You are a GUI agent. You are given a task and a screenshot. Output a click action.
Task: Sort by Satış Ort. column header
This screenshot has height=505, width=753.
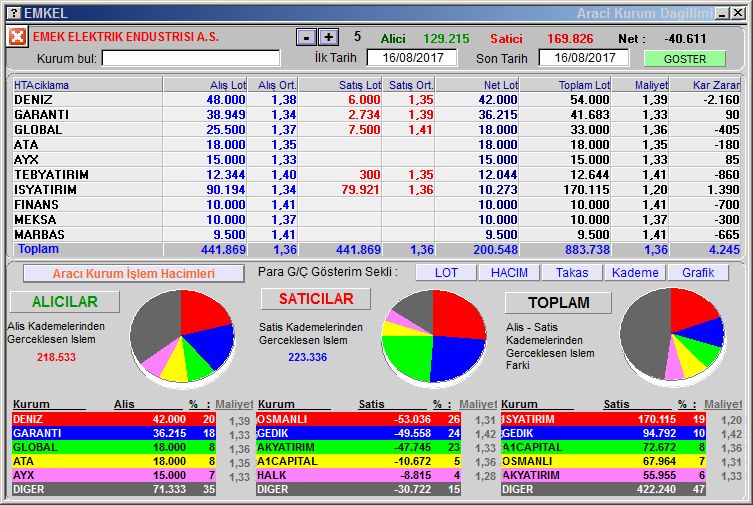[x=409, y=85]
